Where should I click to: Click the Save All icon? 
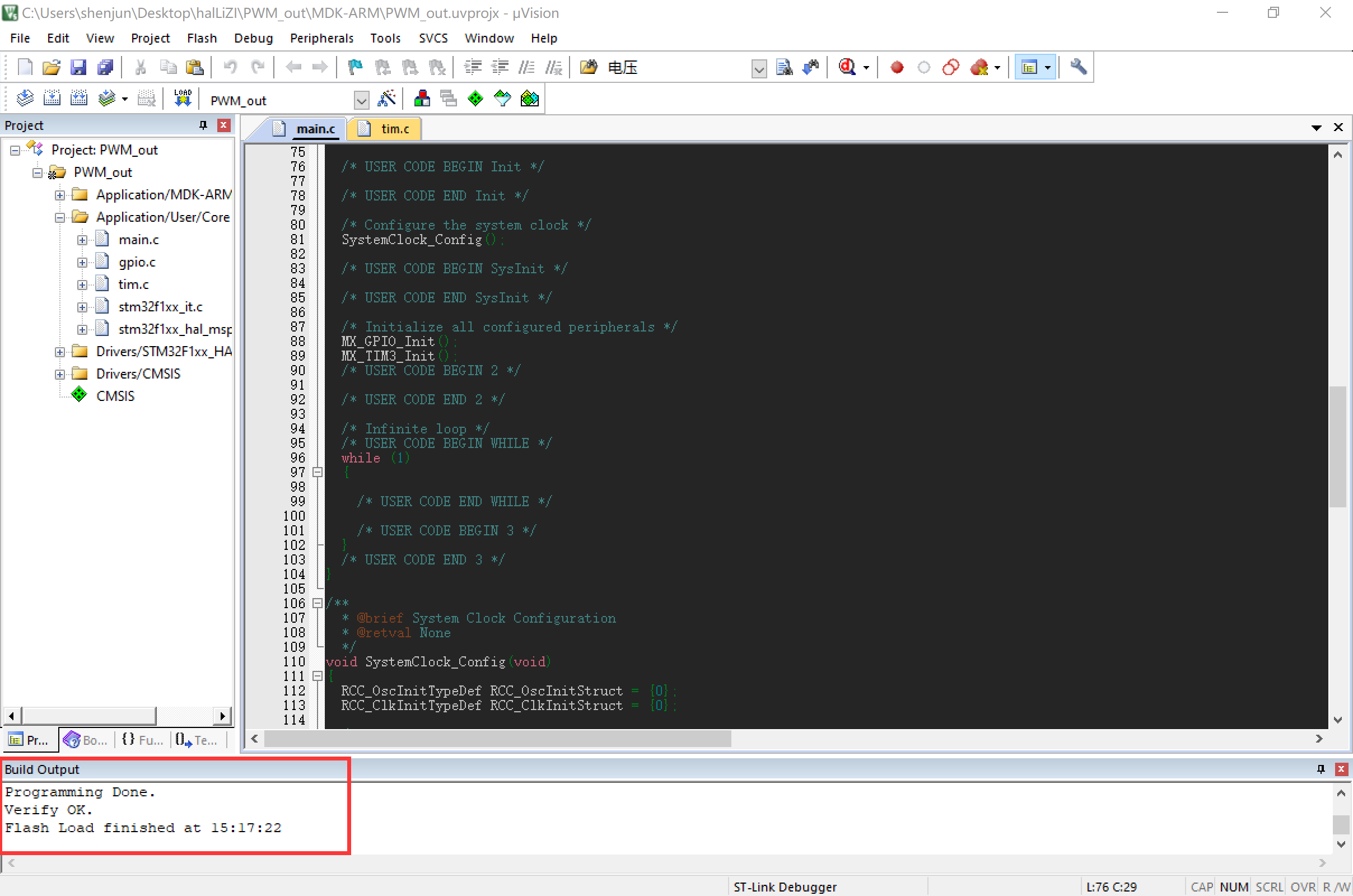(105, 67)
